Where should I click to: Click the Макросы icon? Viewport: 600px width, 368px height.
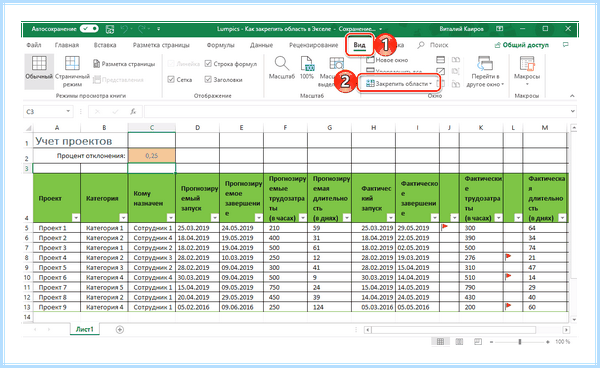(527, 64)
